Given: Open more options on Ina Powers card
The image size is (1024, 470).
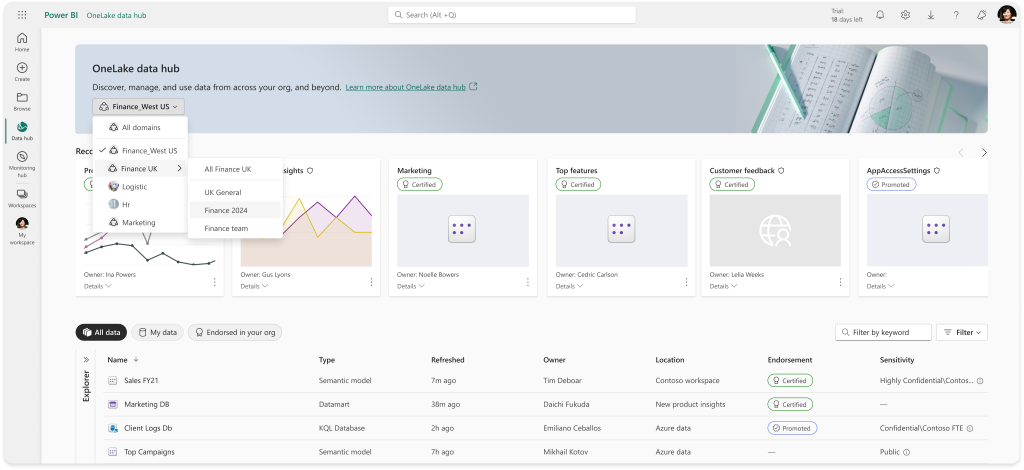Looking at the screenshot, I should click(x=214, y=282).
